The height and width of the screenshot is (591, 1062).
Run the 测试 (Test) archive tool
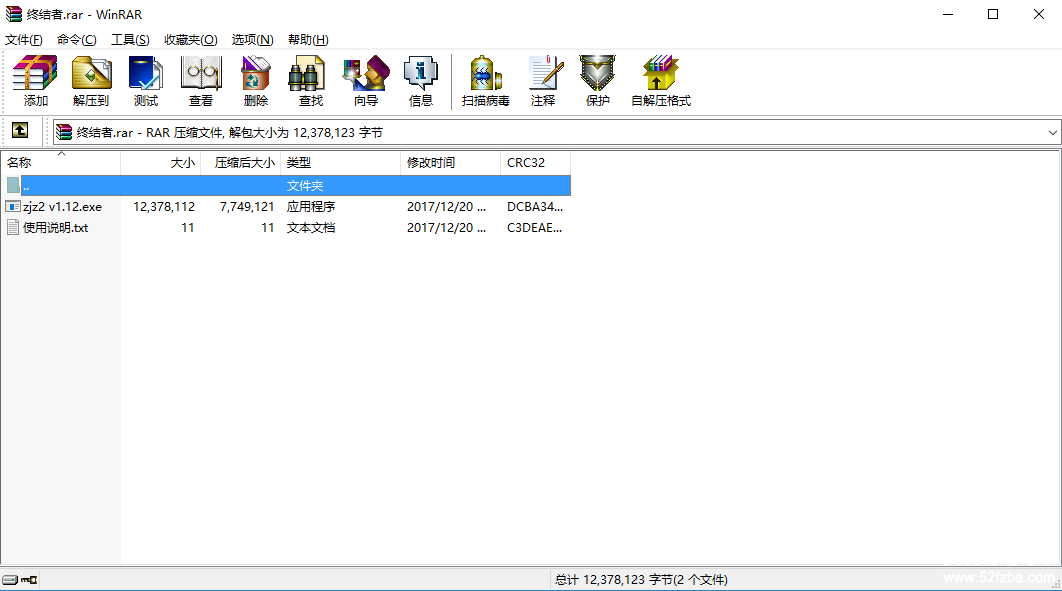pyautogui.click(x=146, y=81)
